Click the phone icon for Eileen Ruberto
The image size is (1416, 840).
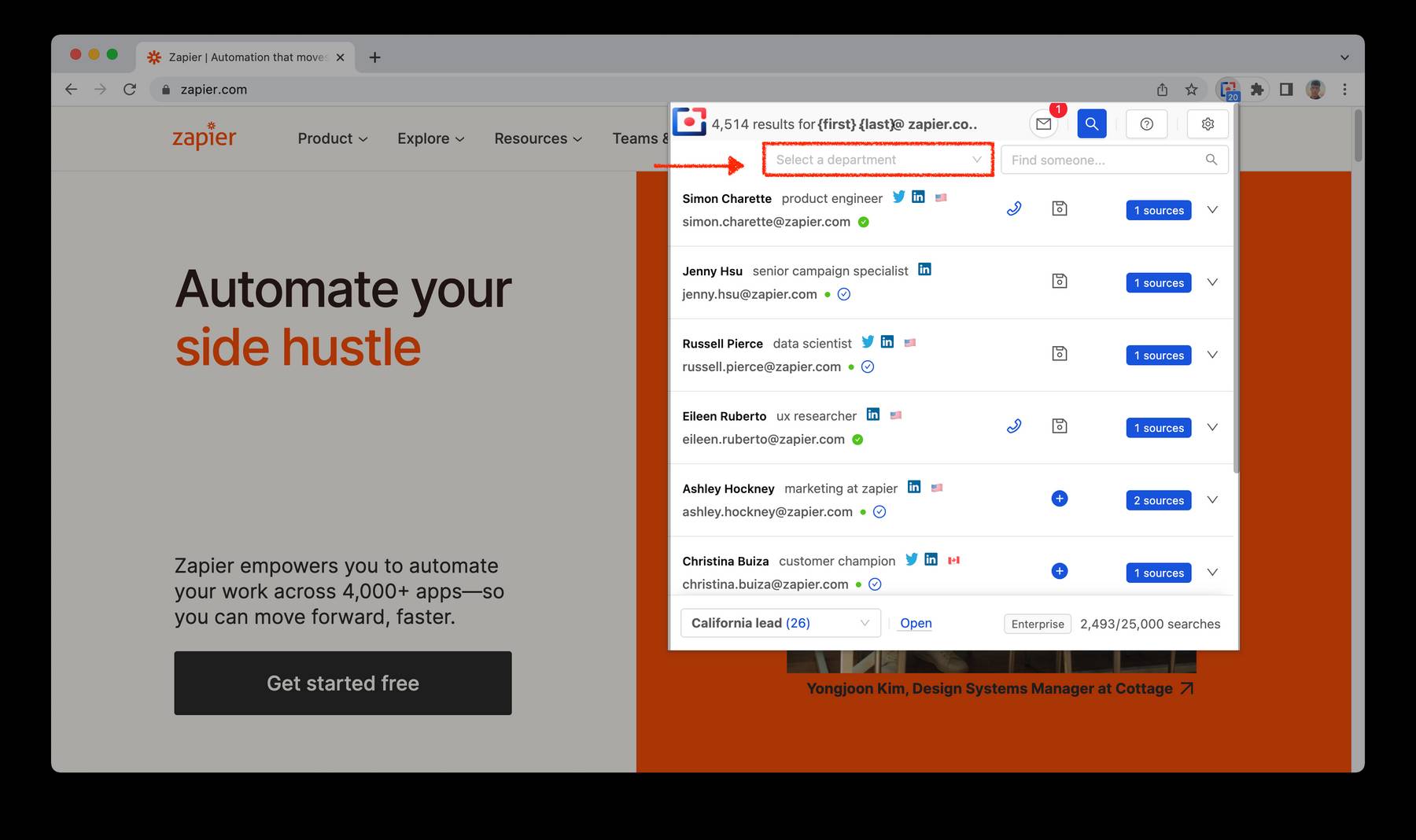tap(1014, 426)
